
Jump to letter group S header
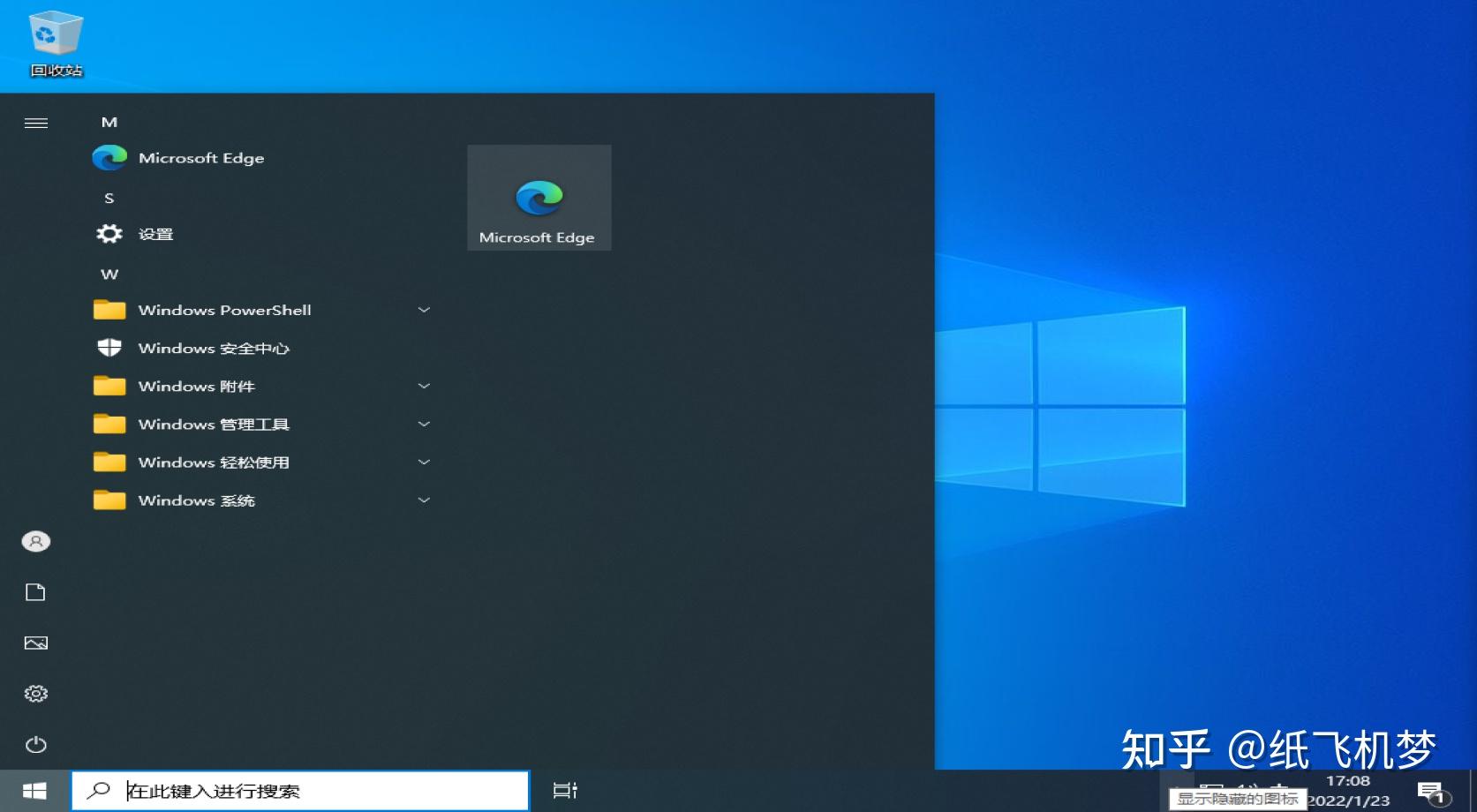point(109,198)
